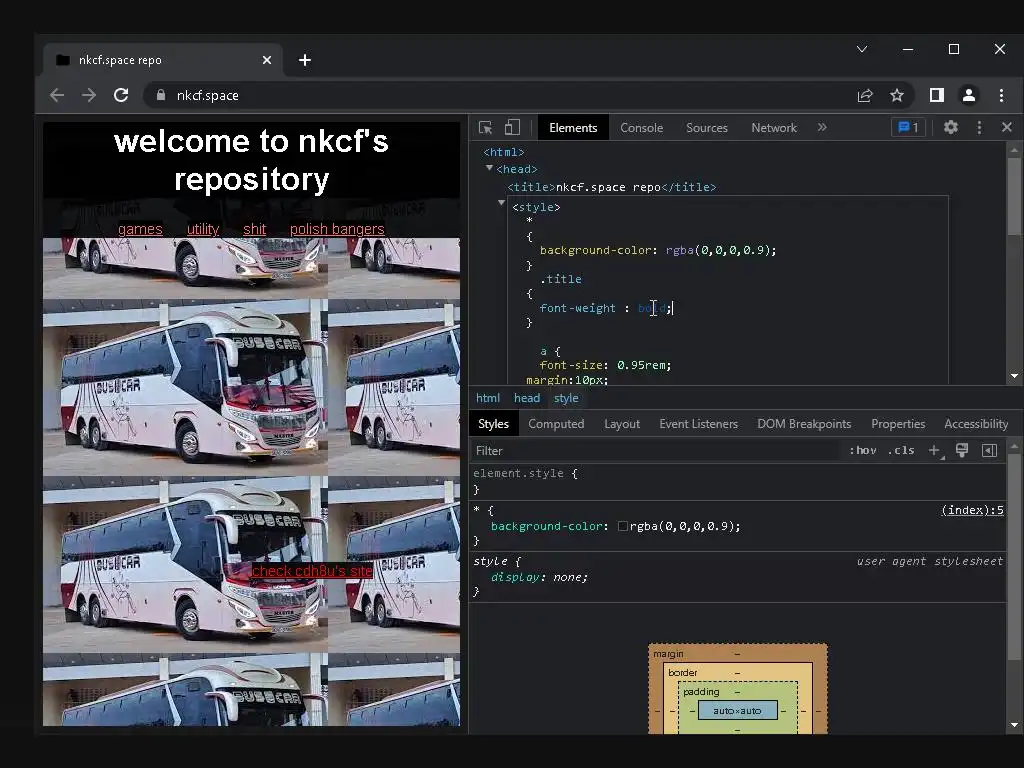
Task: Switch to the Console tab
Action: tap(641, 128)
